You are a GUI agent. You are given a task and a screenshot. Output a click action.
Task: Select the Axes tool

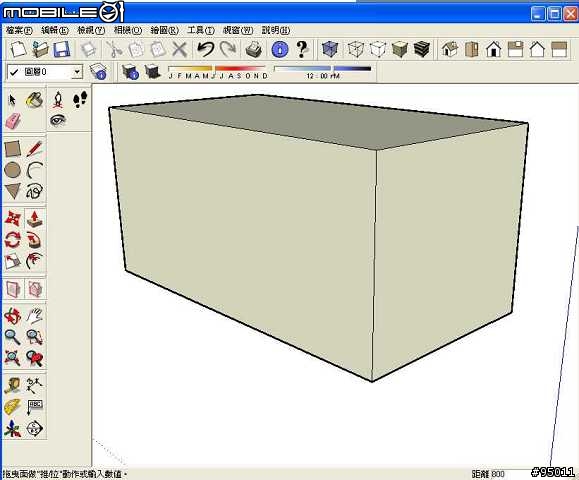[x=13, y=429]
